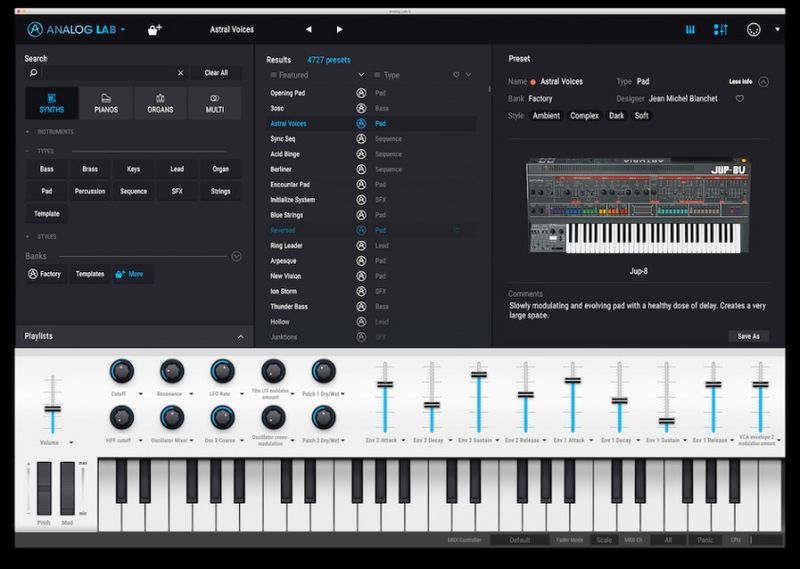Click the Mod wheel

[67, 488]
